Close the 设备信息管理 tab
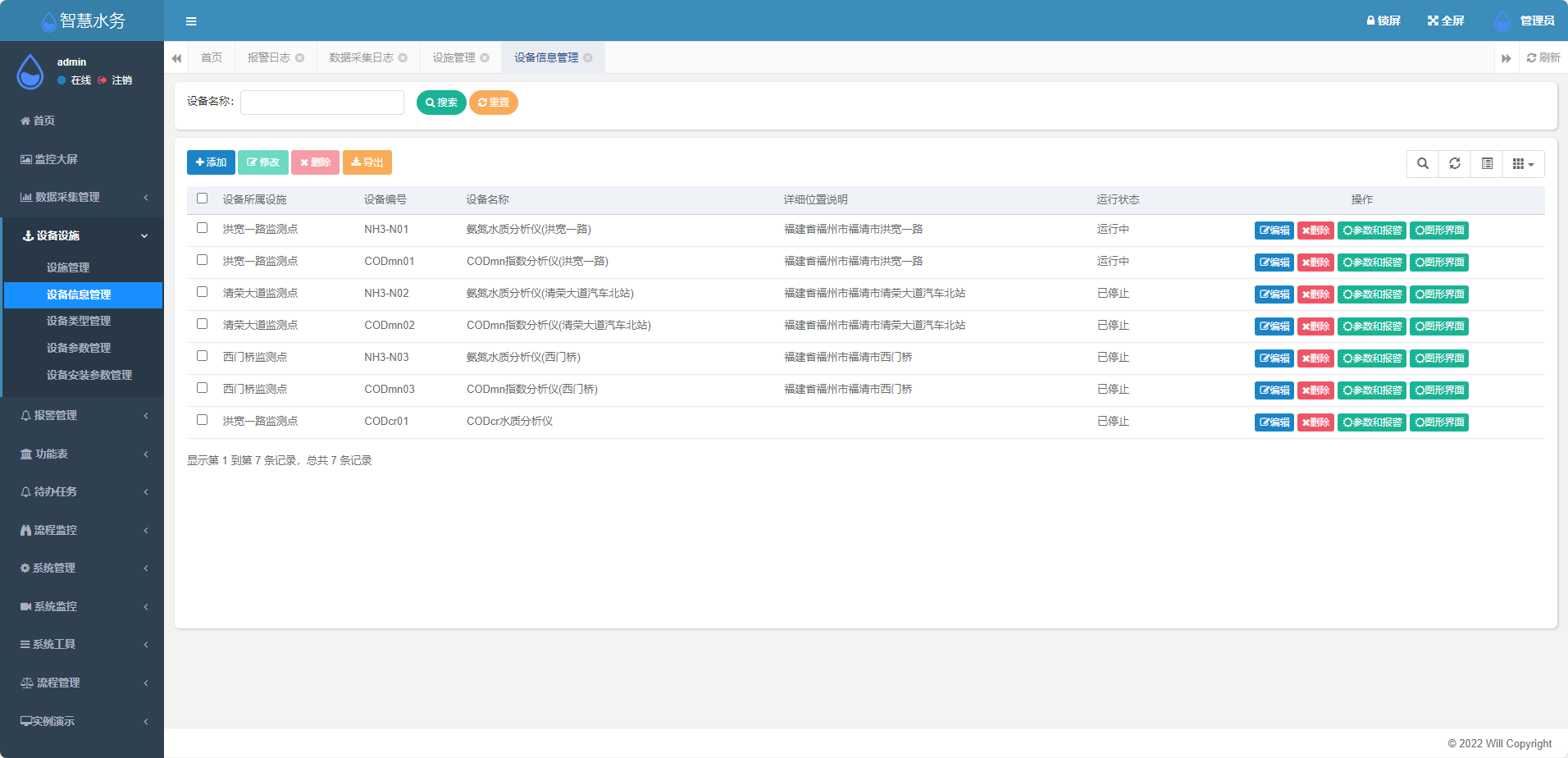Screen dimensions: 1568x758 click(588, 57)
